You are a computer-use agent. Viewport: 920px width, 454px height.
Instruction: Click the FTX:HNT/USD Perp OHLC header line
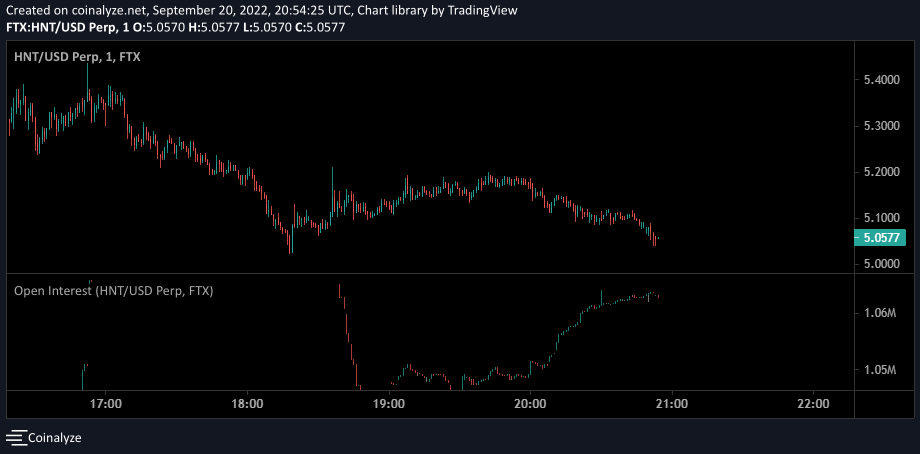(175, 27)
